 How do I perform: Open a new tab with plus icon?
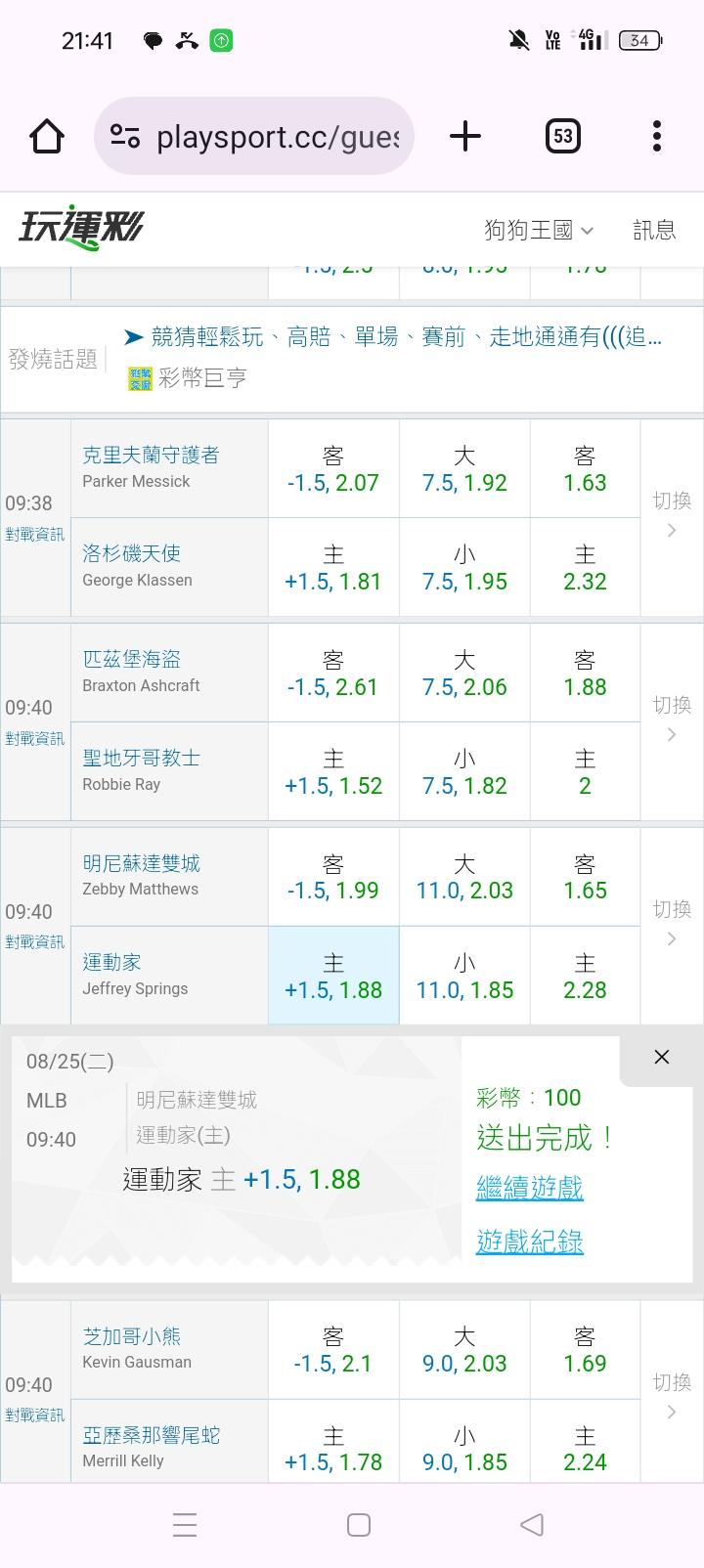tap(465, 136)
